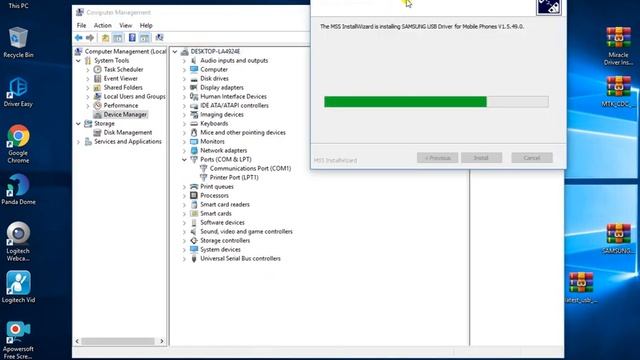Collapse the System Tools node
Viewport: 640px width, 360px height.
[78, 60]
